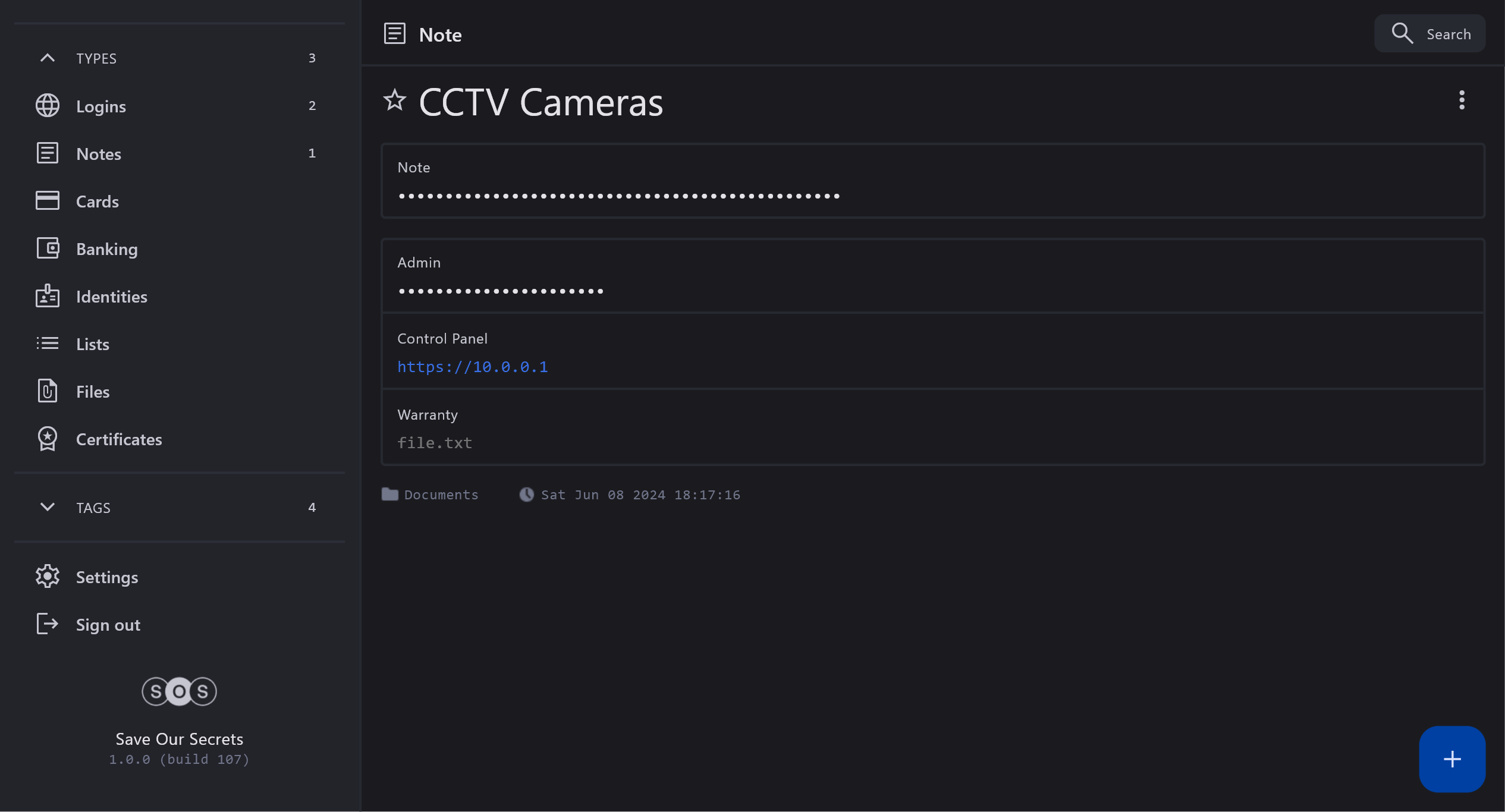Select Notes in the sidebar
The image size is (1505, 812).
click(99, 153)
